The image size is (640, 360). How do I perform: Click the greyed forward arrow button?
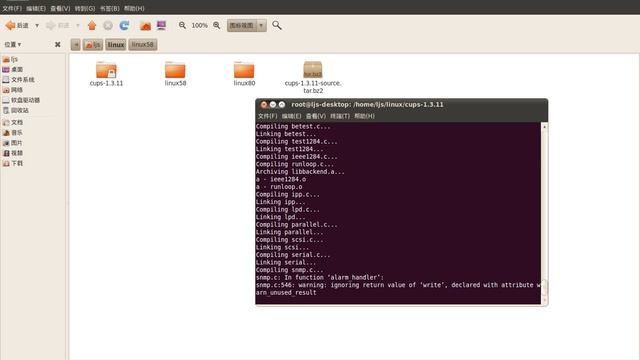[58, 25]
